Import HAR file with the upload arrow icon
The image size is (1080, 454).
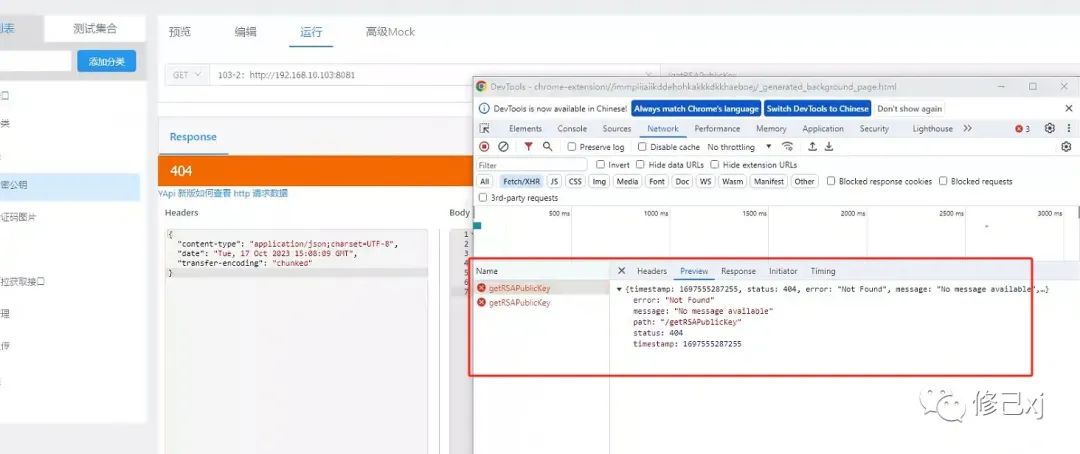click(x=812, y=147)
